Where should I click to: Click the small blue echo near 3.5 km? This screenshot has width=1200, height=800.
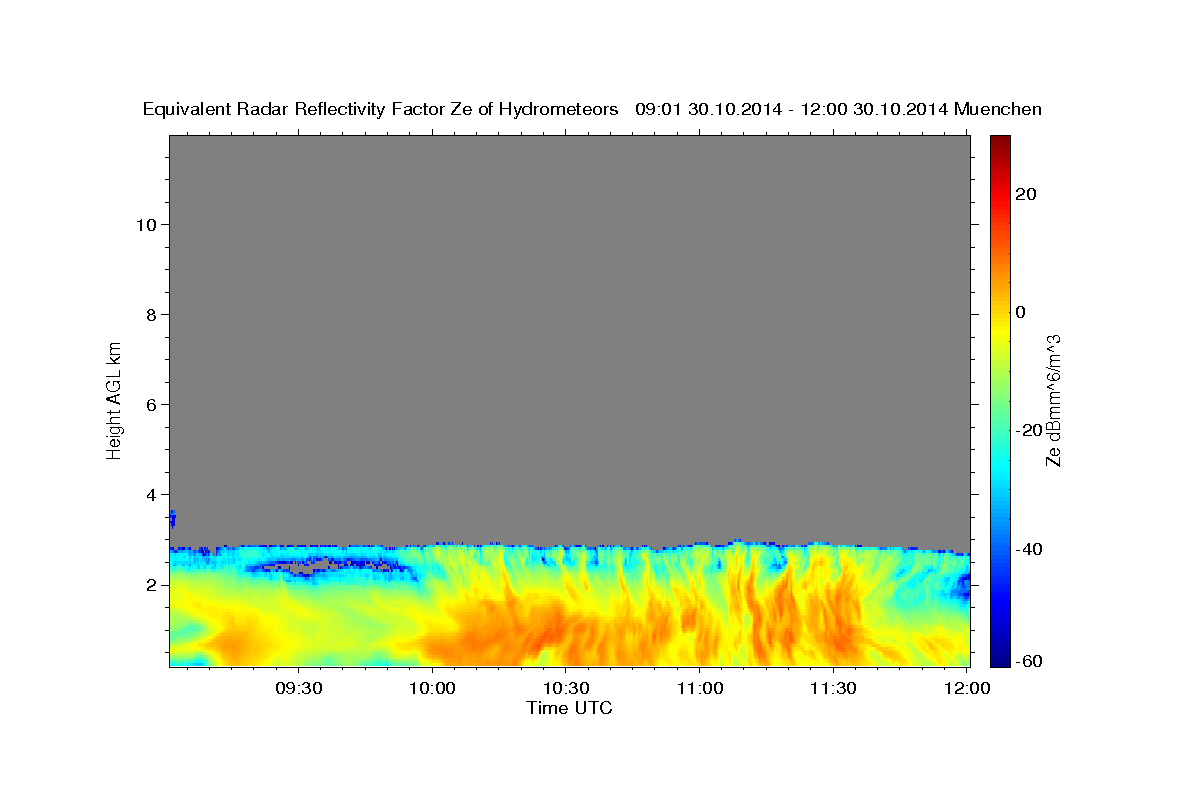click(172, 518)
